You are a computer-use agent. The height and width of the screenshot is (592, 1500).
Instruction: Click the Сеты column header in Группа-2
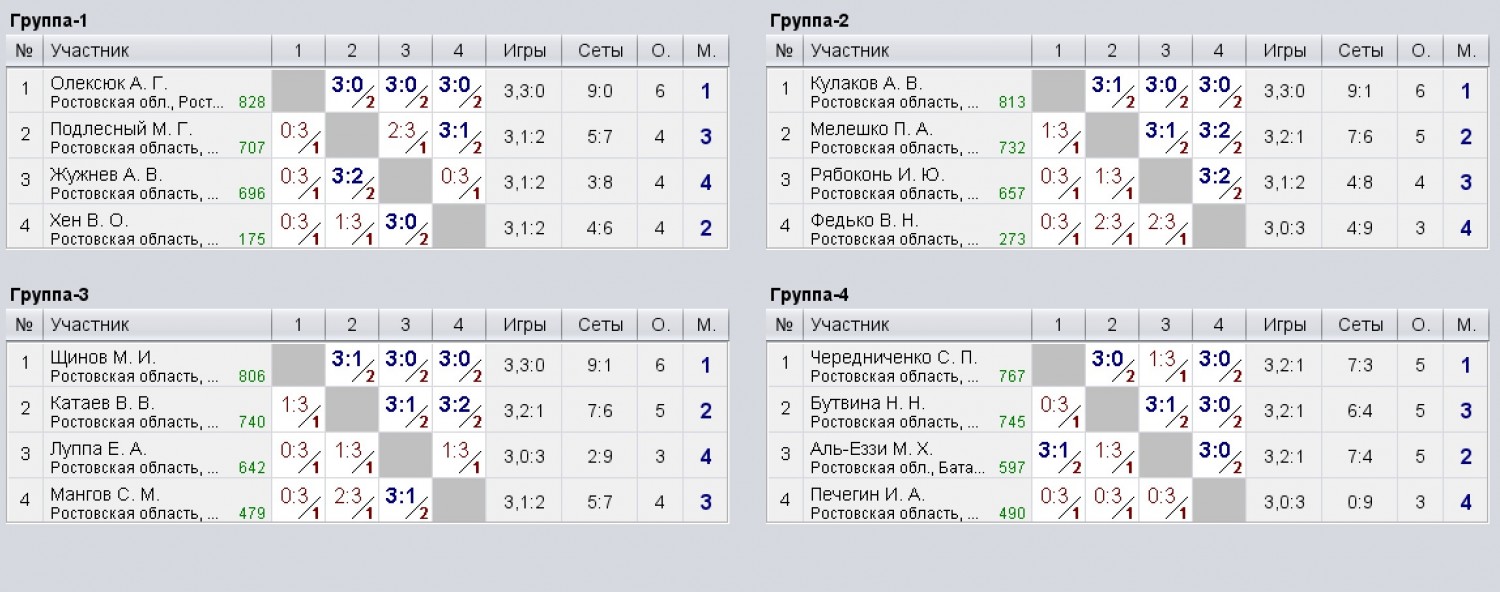tap(1361, 51)
